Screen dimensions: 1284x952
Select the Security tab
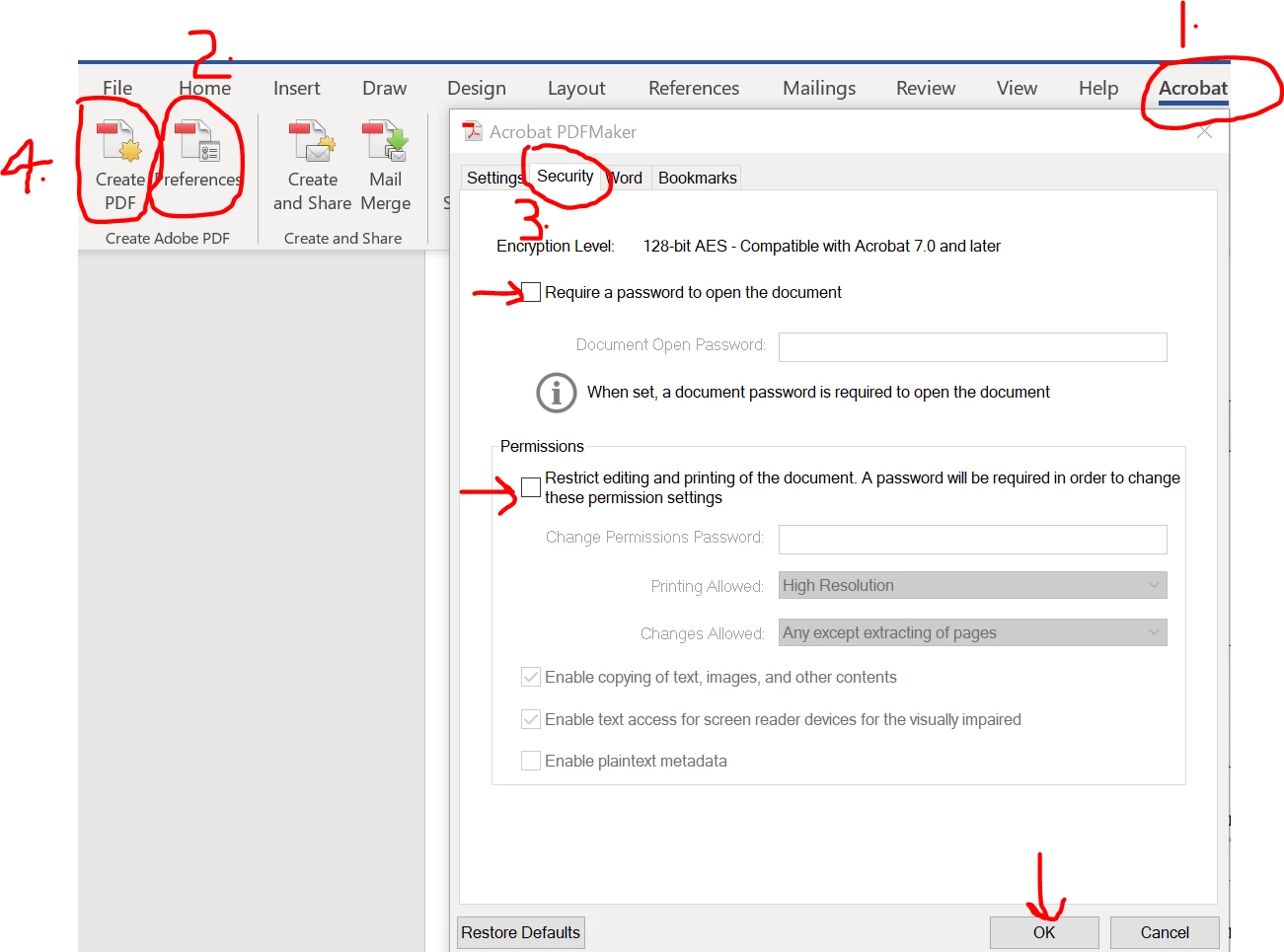click(x=565, y=176)
